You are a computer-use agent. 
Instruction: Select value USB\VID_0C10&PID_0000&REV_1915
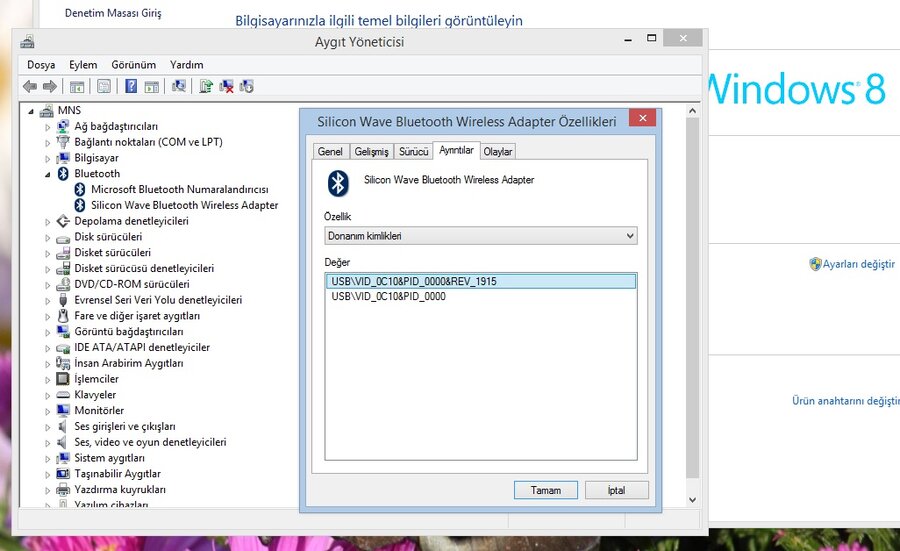[x=481, y=281]
